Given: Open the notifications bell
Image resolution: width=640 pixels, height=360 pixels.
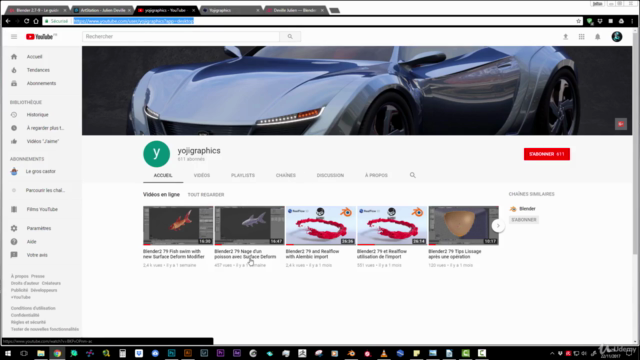Looking at the screenshot, I should tap(598, 37).
